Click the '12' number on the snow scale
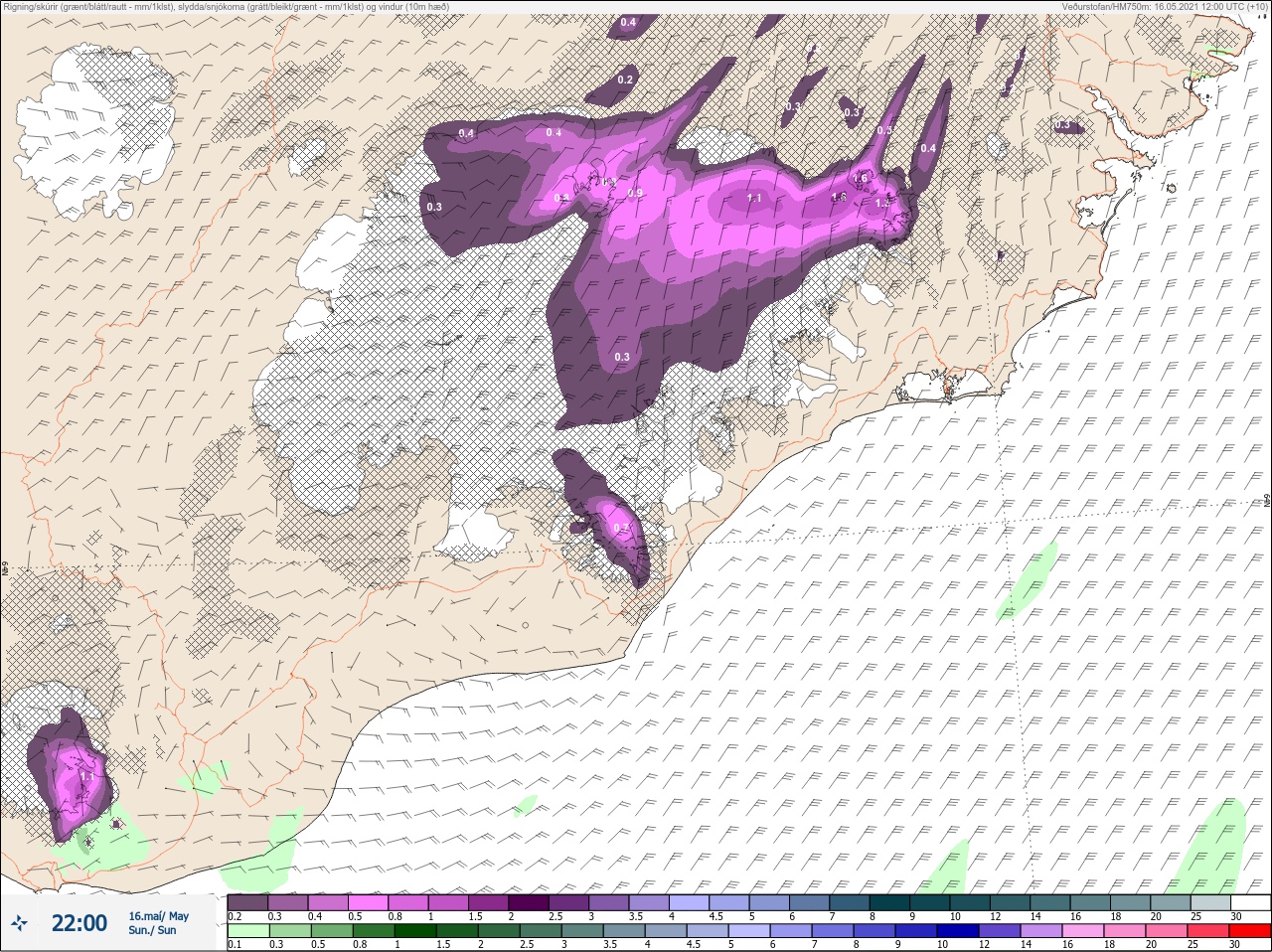The height and width of the screenshot is (952, 1272). tap(995, 916)
